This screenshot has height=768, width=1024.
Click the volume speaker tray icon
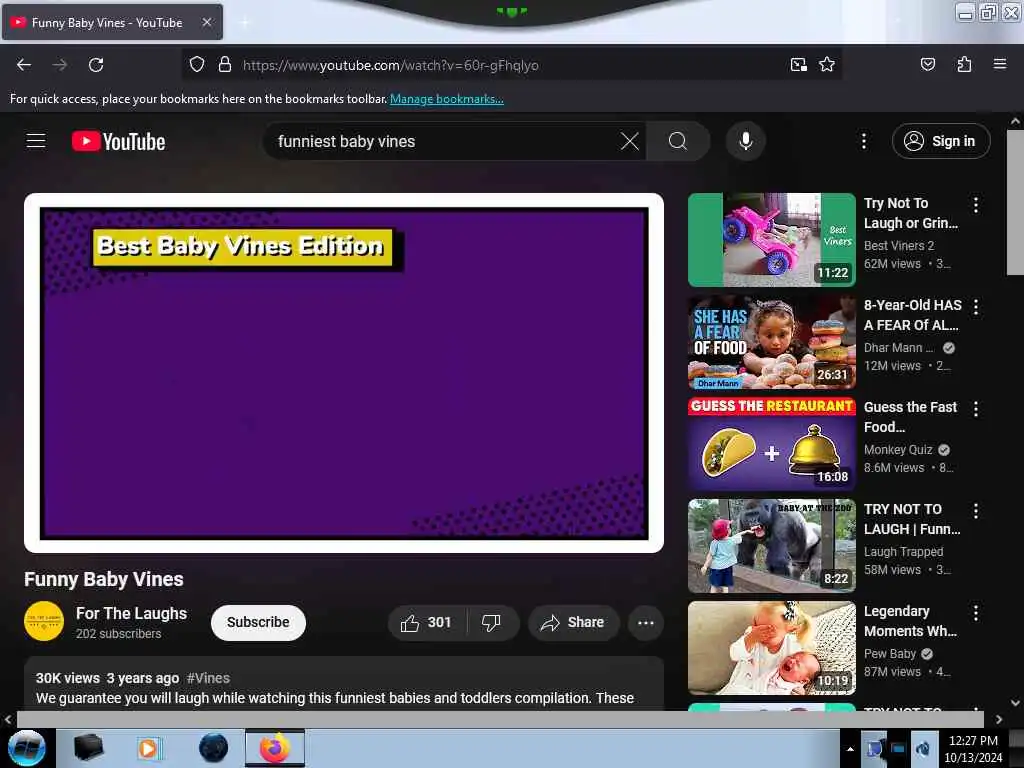[923, 748]
